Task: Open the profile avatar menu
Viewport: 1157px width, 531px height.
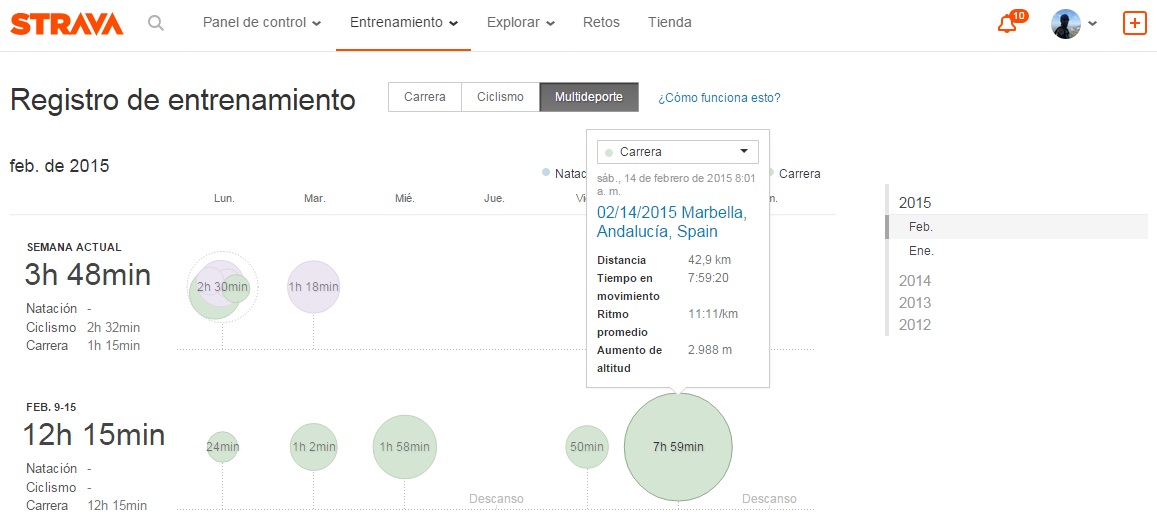Action: coord(1066,24)
